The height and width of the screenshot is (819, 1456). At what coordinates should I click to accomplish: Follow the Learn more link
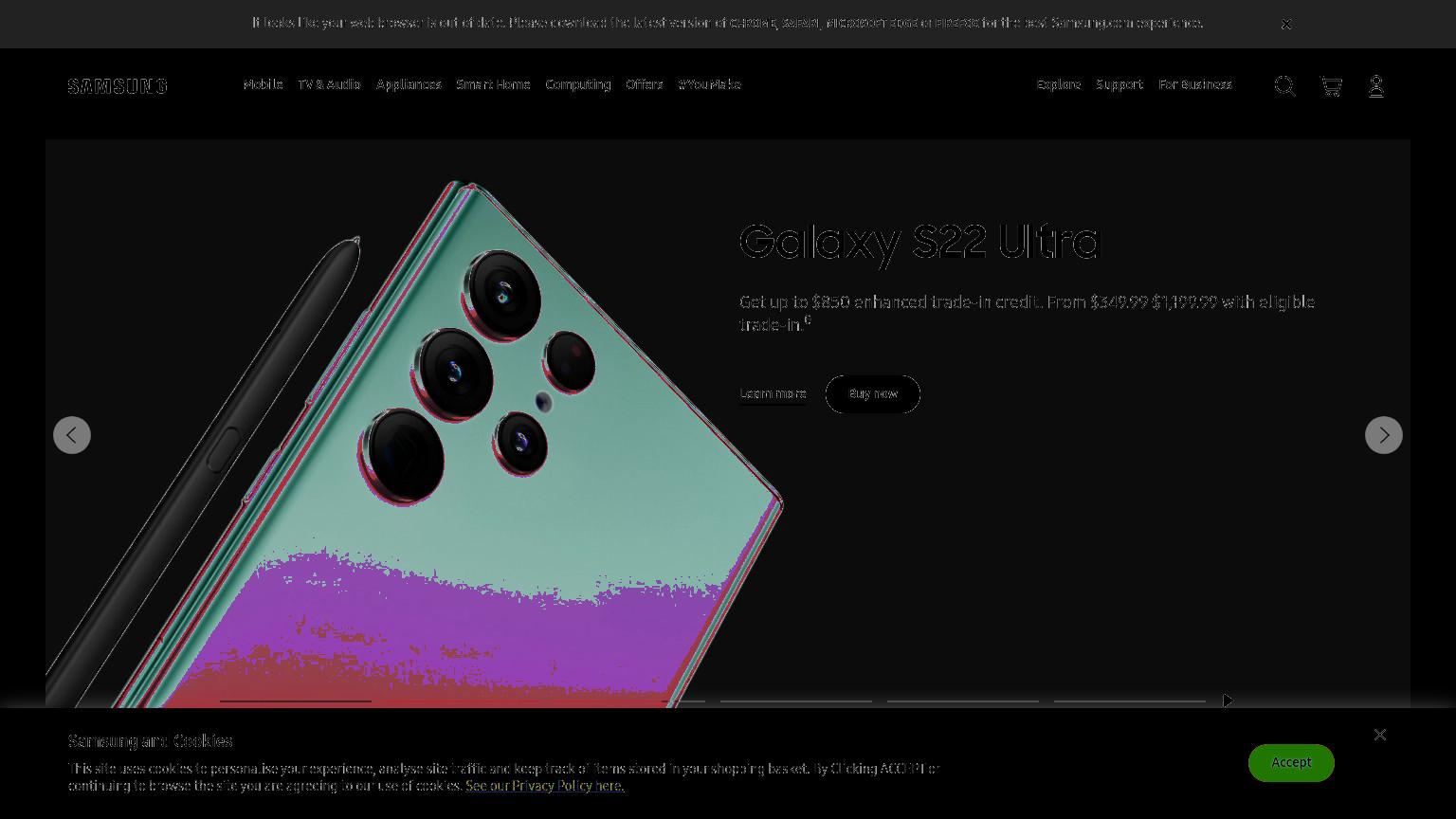tap(773, 394)
